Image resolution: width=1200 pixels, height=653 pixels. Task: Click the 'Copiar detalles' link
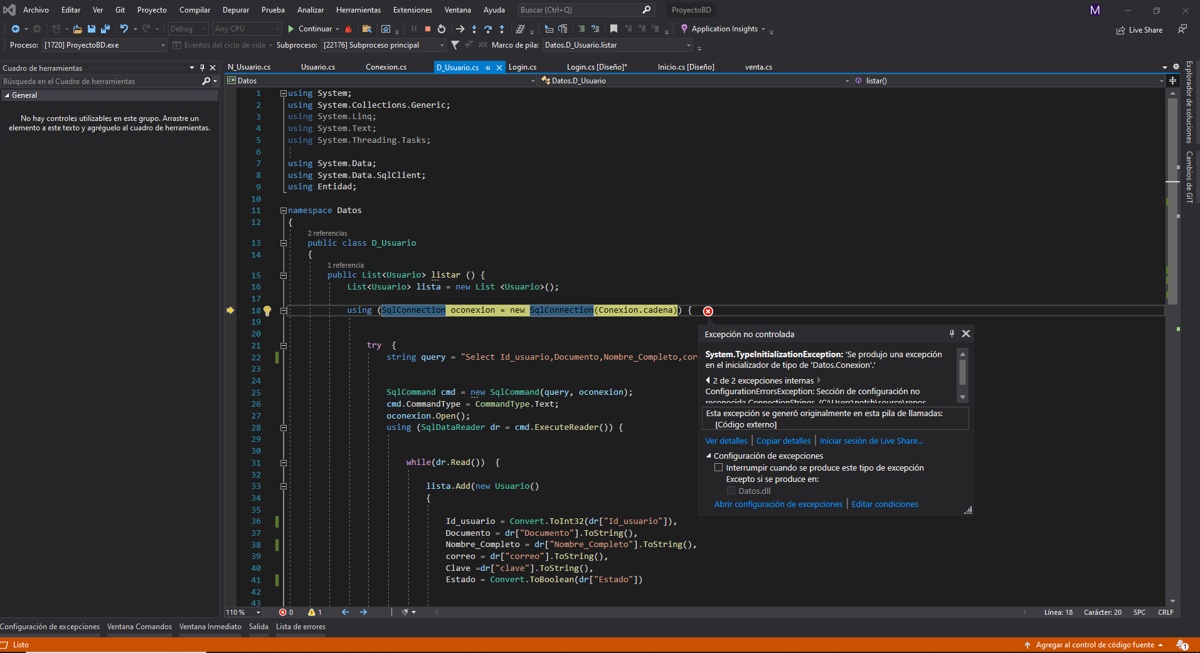pos(783,441)
